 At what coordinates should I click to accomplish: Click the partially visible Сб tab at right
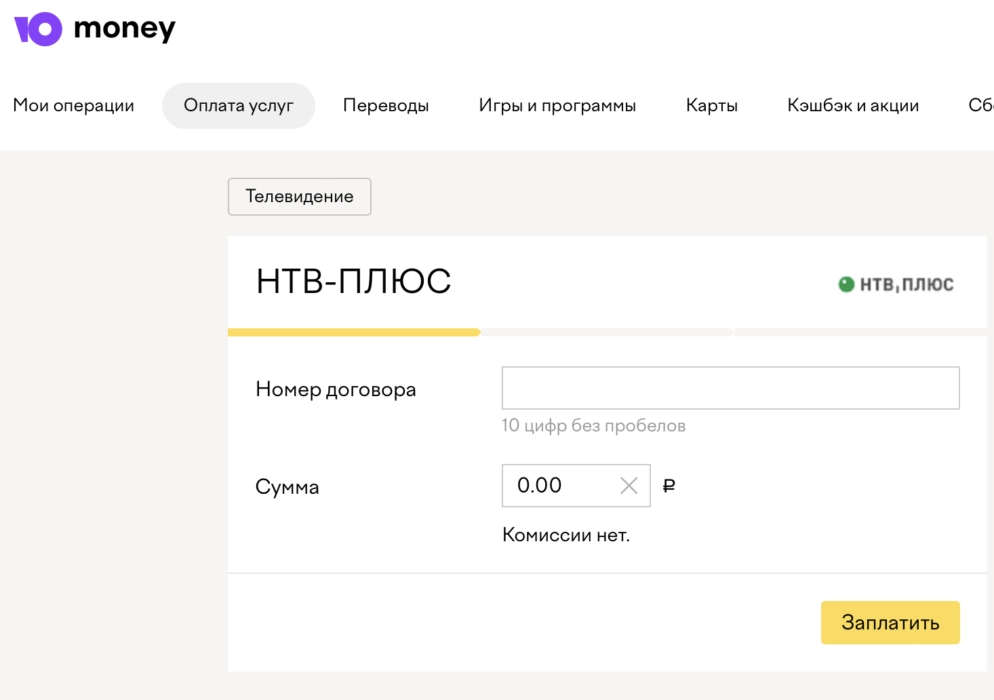[x=980, y=106]
